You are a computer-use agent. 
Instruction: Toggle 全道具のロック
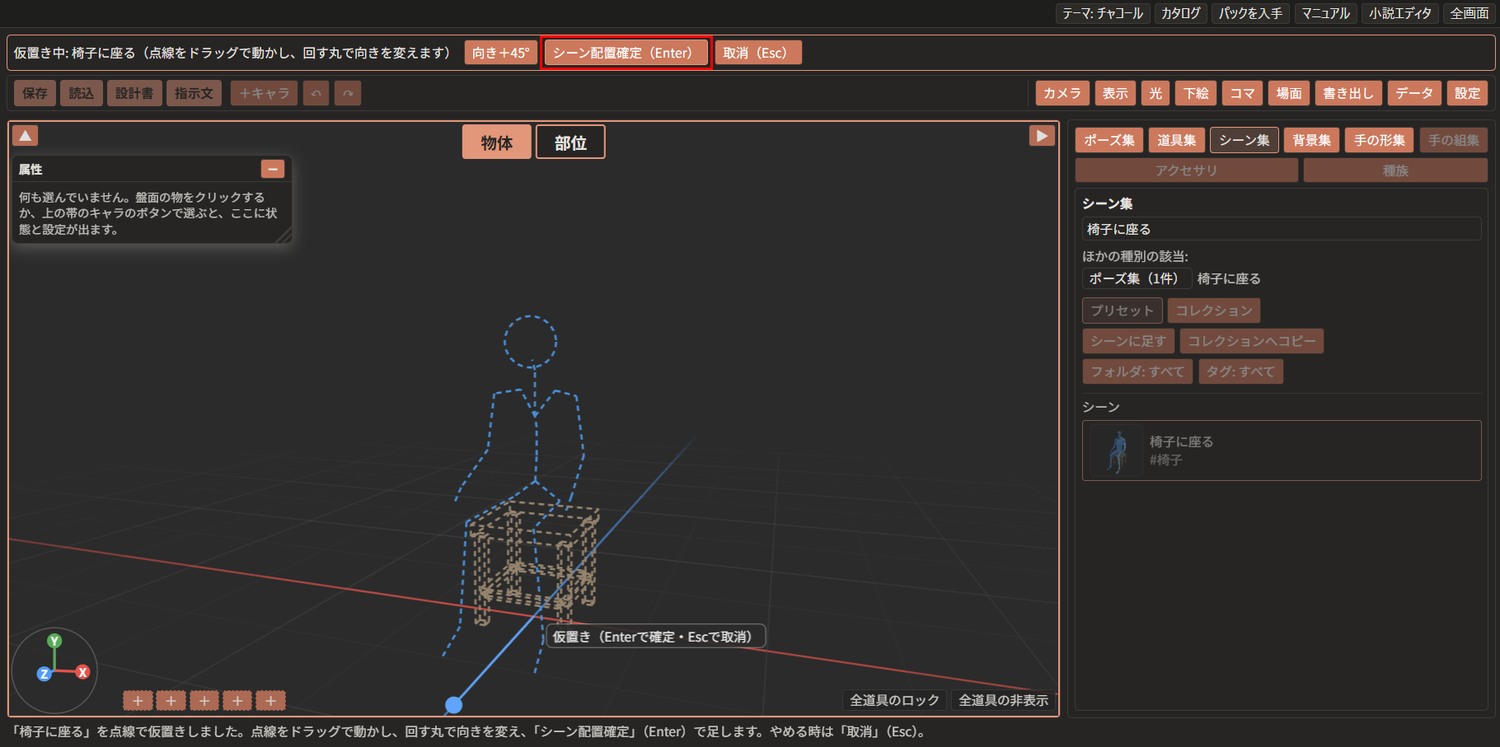(895, 700)
